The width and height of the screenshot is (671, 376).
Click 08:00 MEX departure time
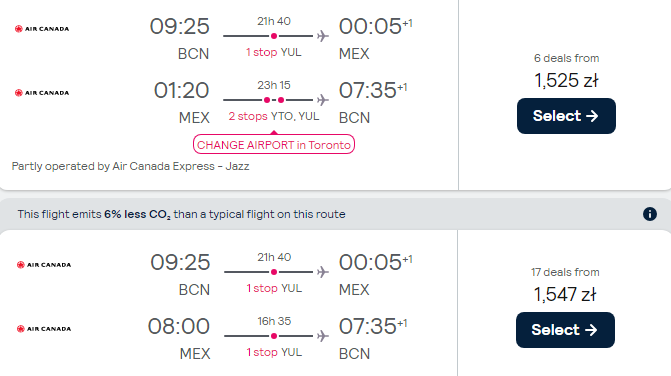click(179, 326)
